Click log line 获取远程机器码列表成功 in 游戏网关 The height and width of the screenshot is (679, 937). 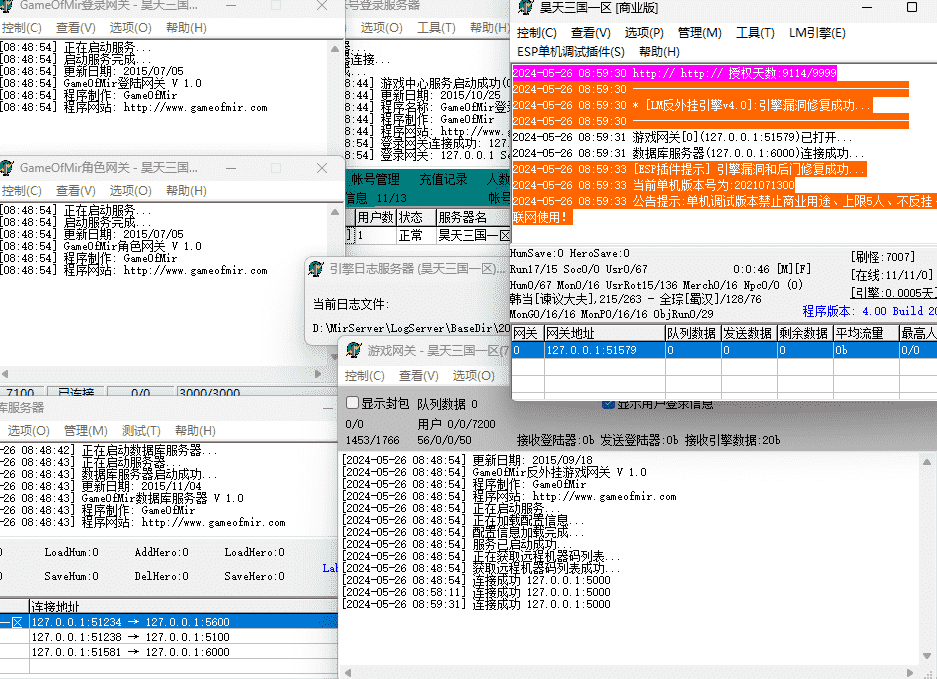pyautogui.click(x=481, y=568)
